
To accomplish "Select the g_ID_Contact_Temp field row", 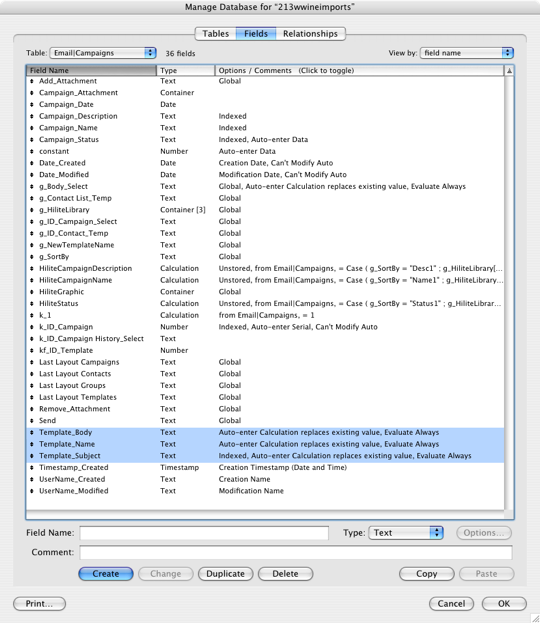I will [265, 233].
